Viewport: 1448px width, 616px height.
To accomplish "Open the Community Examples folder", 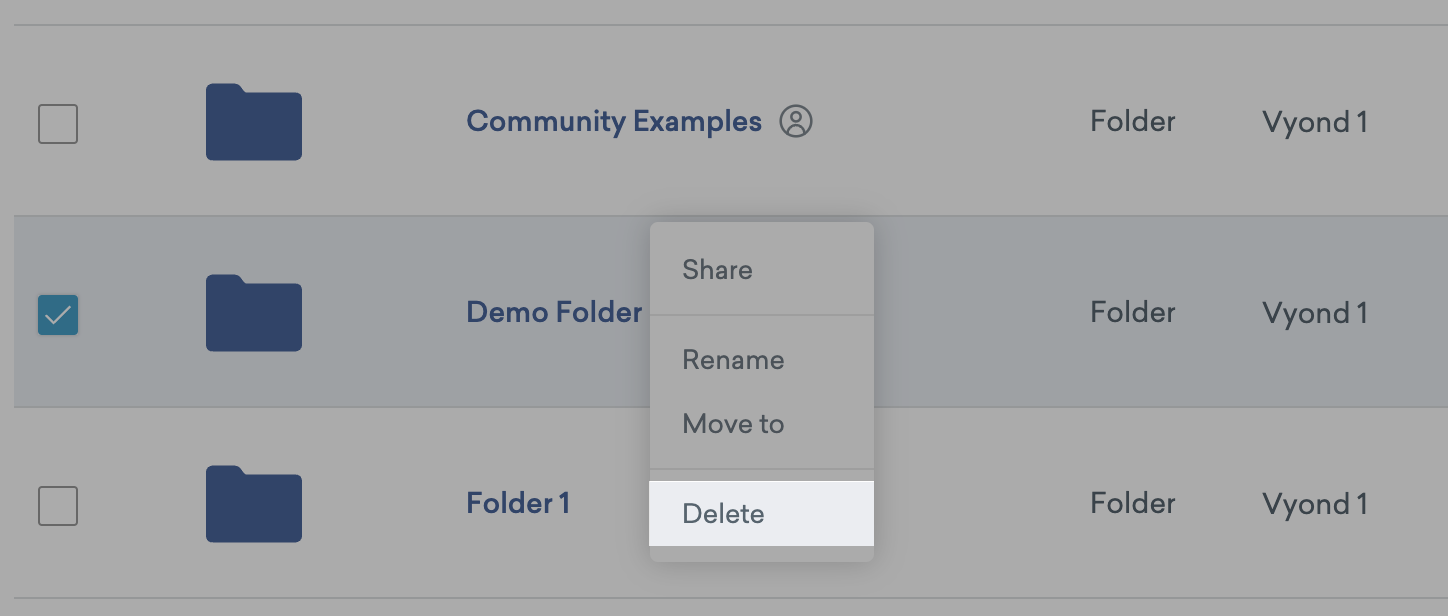I will point(613,120).
